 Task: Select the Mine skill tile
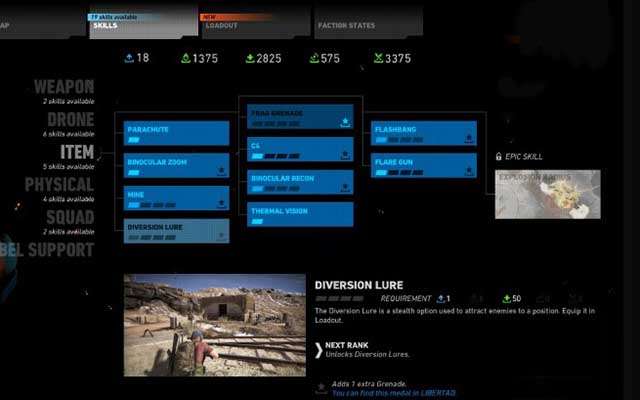[x=176, y=198]
